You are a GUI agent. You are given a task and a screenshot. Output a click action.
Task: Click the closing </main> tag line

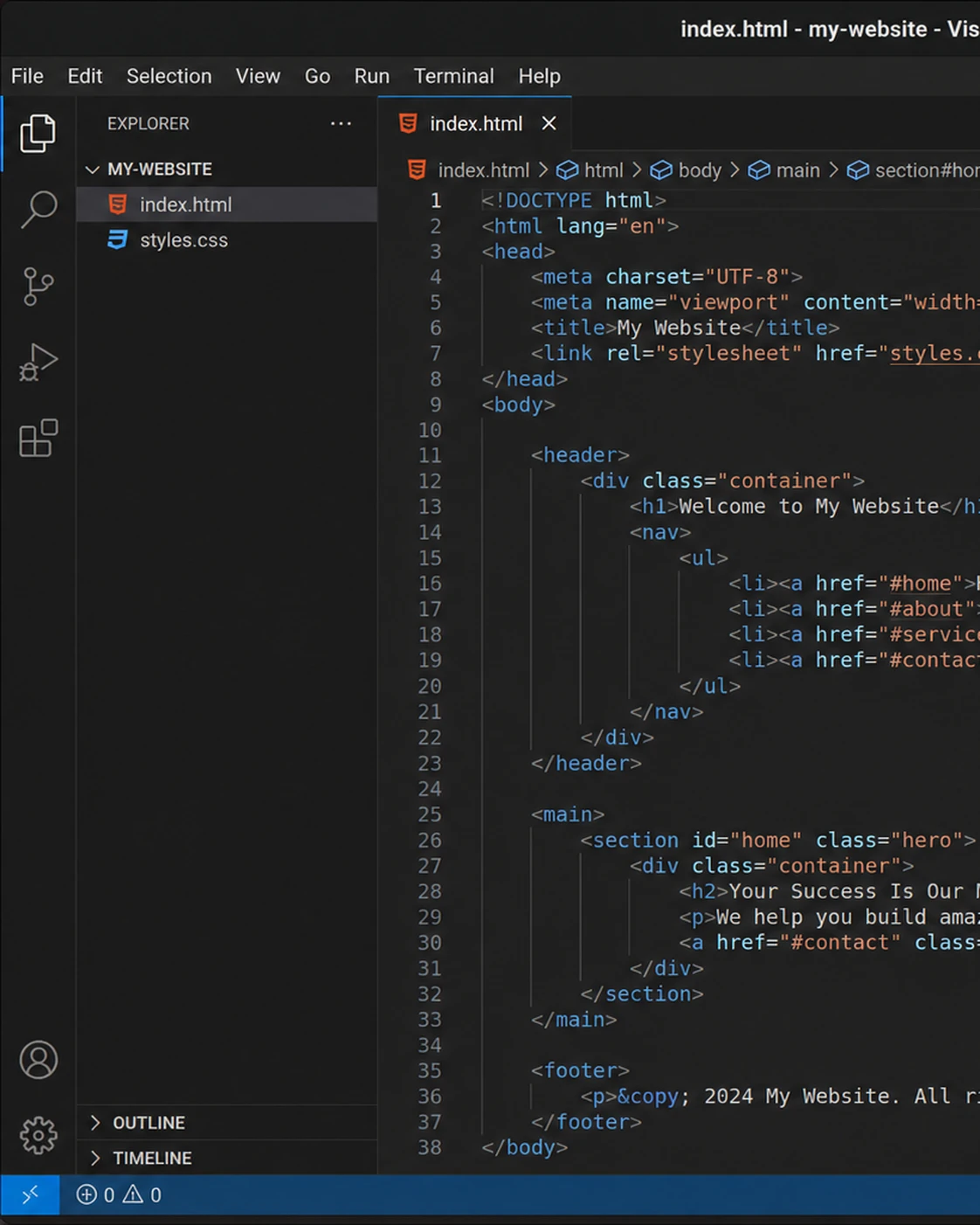pyautogui.click(x=574, y=1020)
